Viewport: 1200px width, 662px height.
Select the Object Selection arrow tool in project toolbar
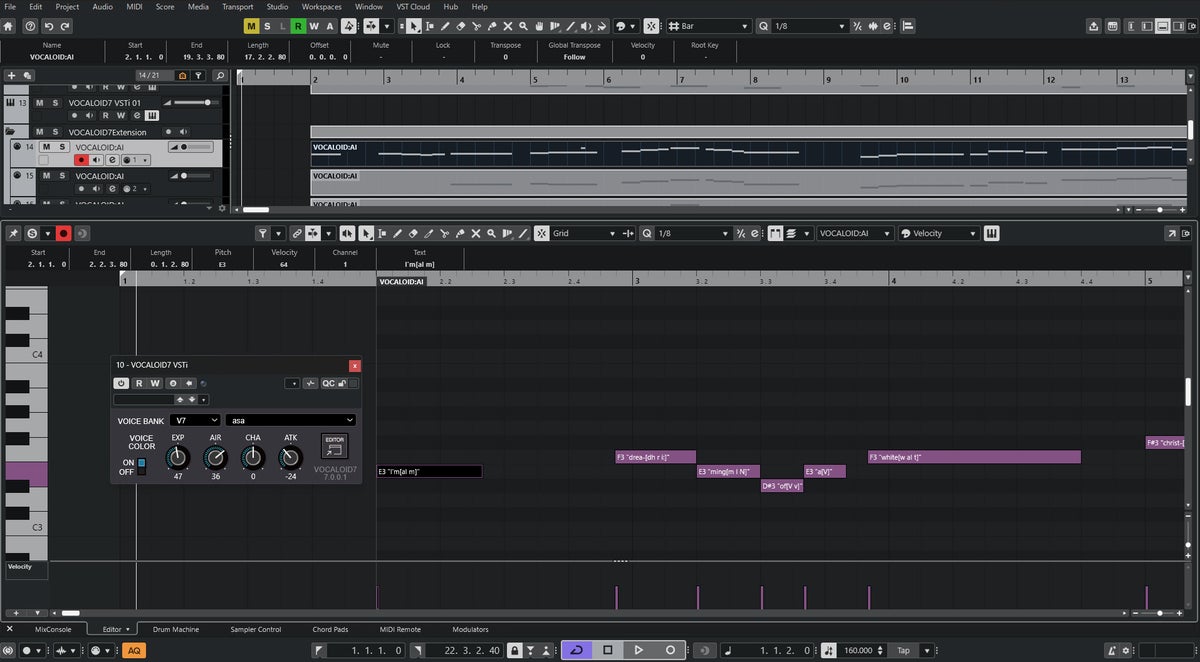tap(414, 26)
